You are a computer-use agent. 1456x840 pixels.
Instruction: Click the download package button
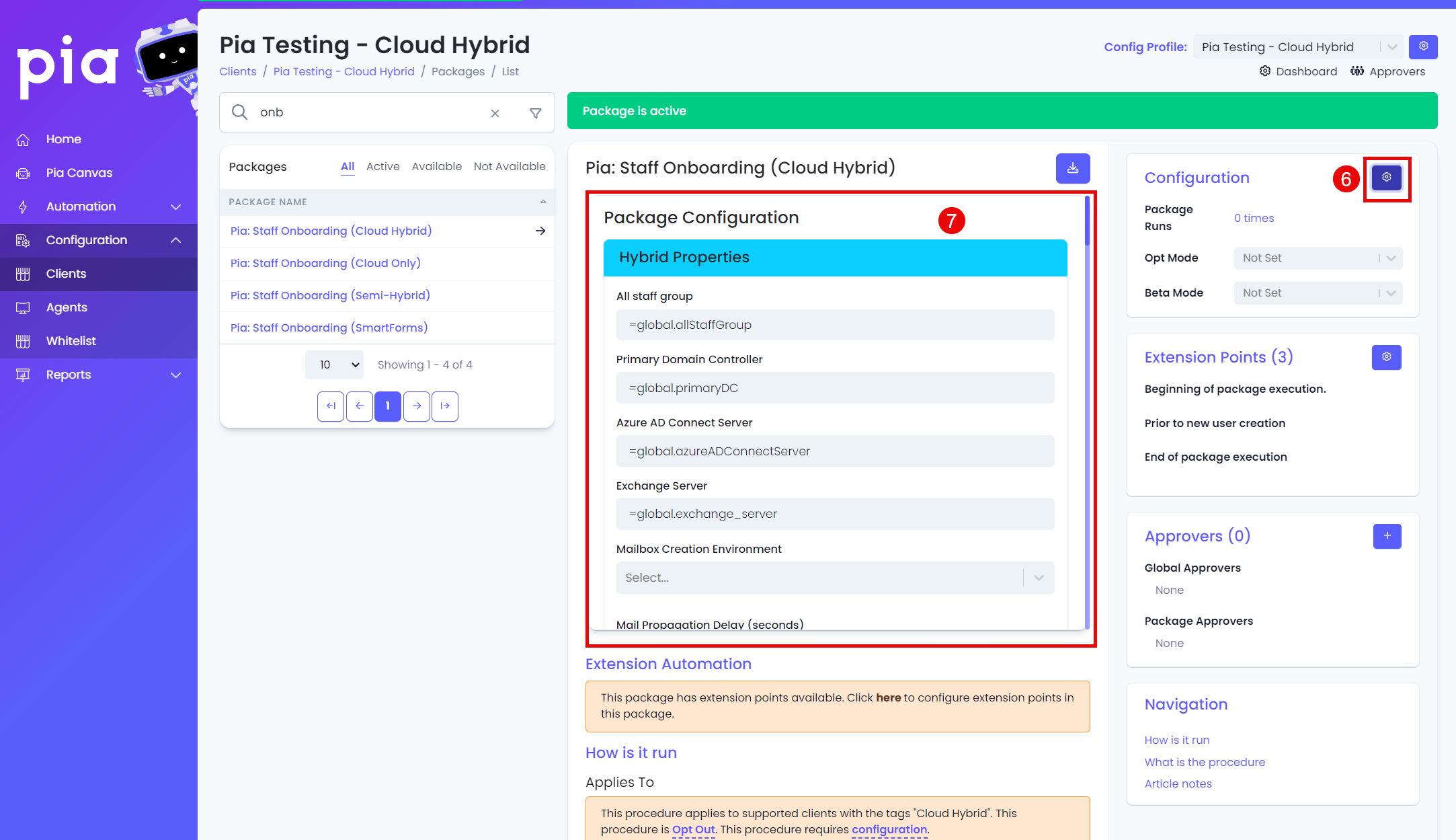(x=1073, y=168)
